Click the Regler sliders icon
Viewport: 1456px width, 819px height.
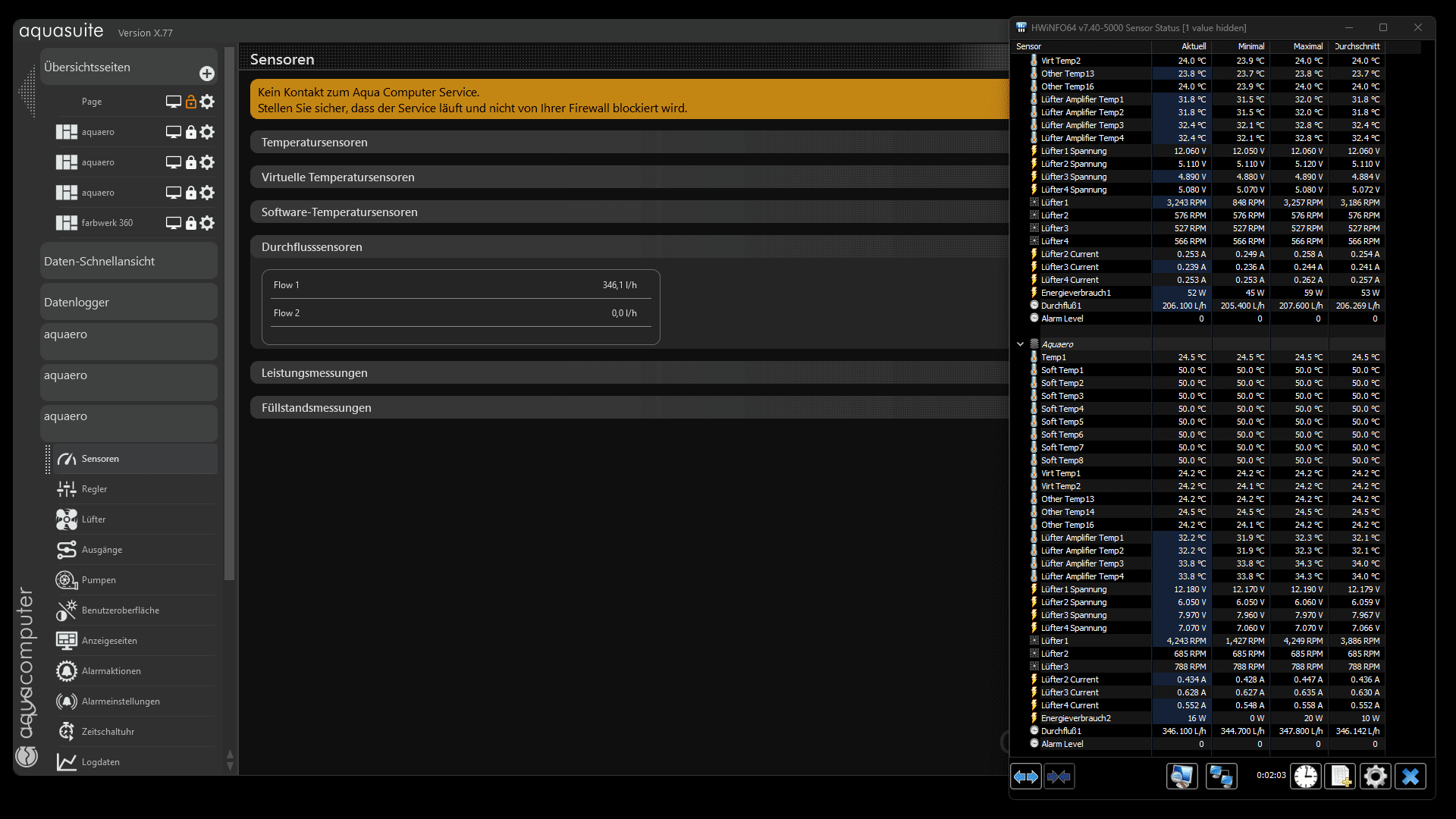67,489
